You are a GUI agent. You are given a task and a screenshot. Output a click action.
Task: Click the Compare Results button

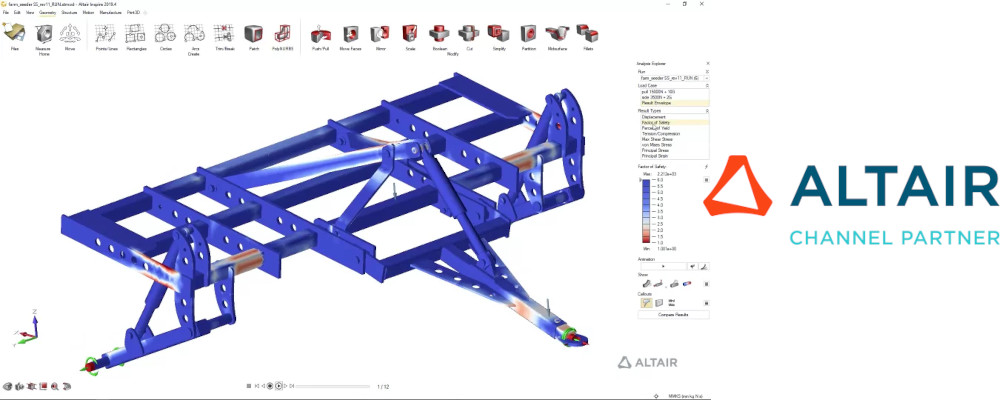click(673, 315)
